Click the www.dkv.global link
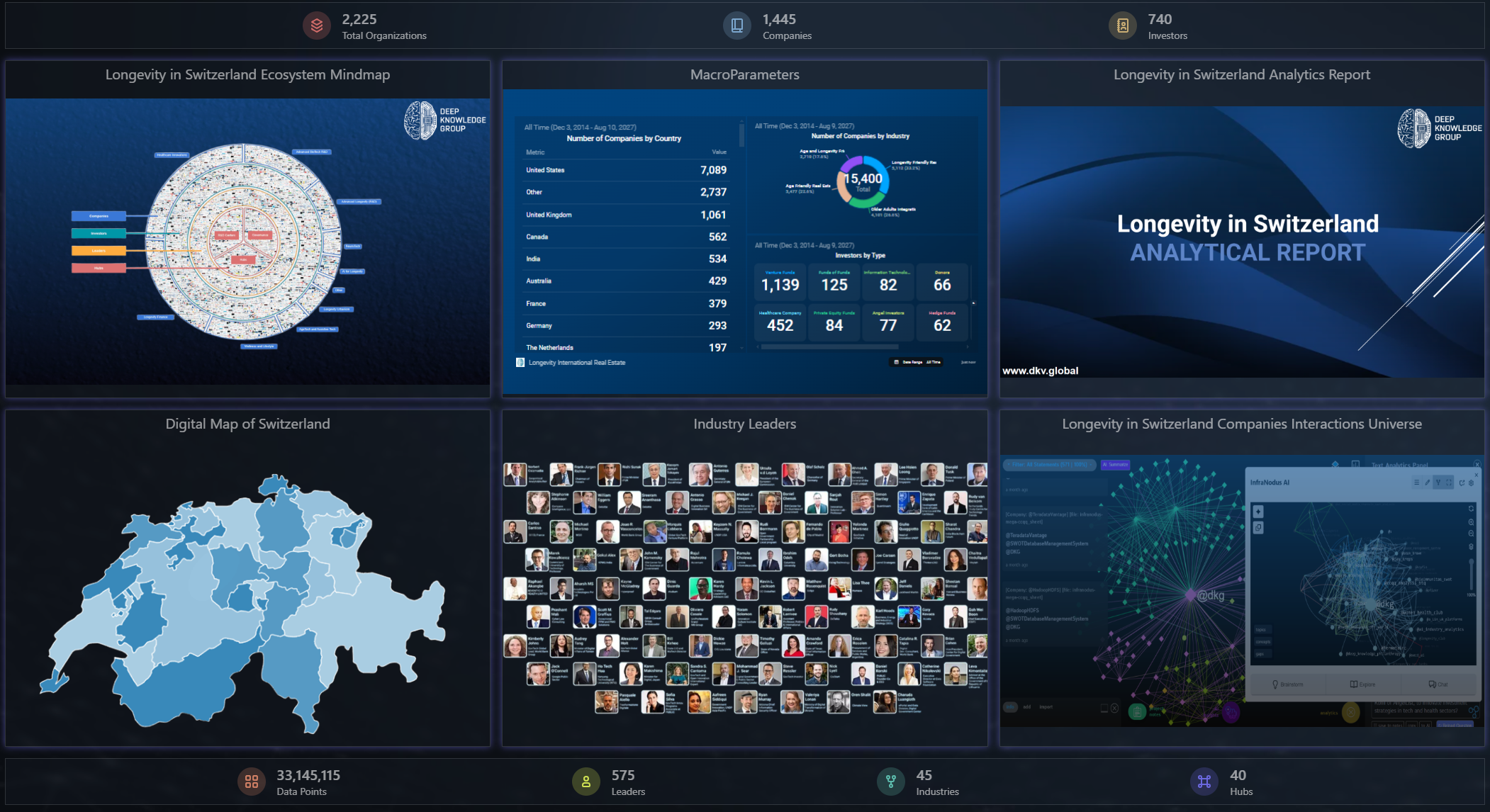The image size is (1490, 812). pyautogui.click(x=1040, y=371)
